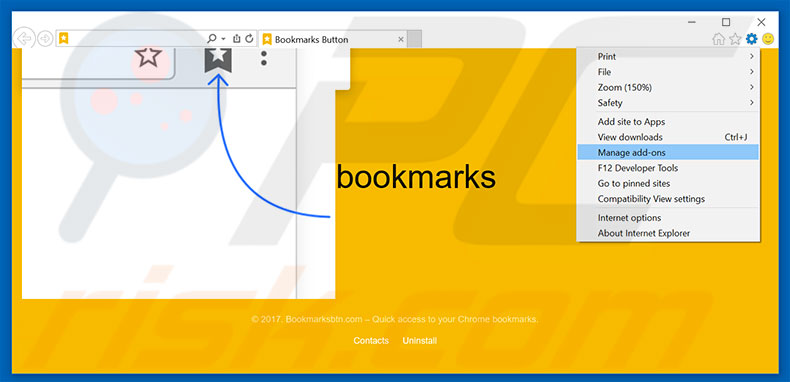790x382 pixels.
Task: Open Favorites star icon in toolbar
Action: pyautogui.click(x=735, y=39)
